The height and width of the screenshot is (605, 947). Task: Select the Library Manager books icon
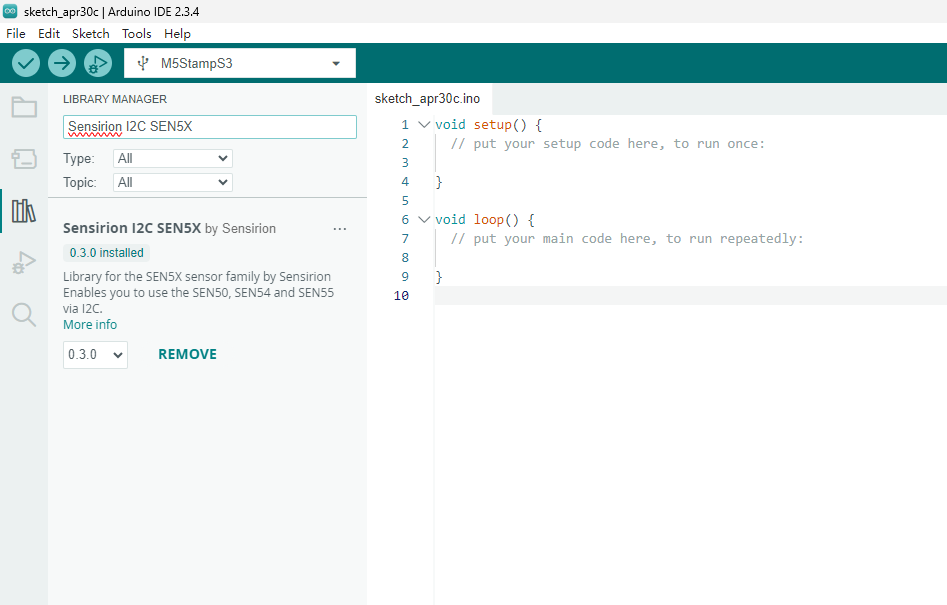coord(24,211)
